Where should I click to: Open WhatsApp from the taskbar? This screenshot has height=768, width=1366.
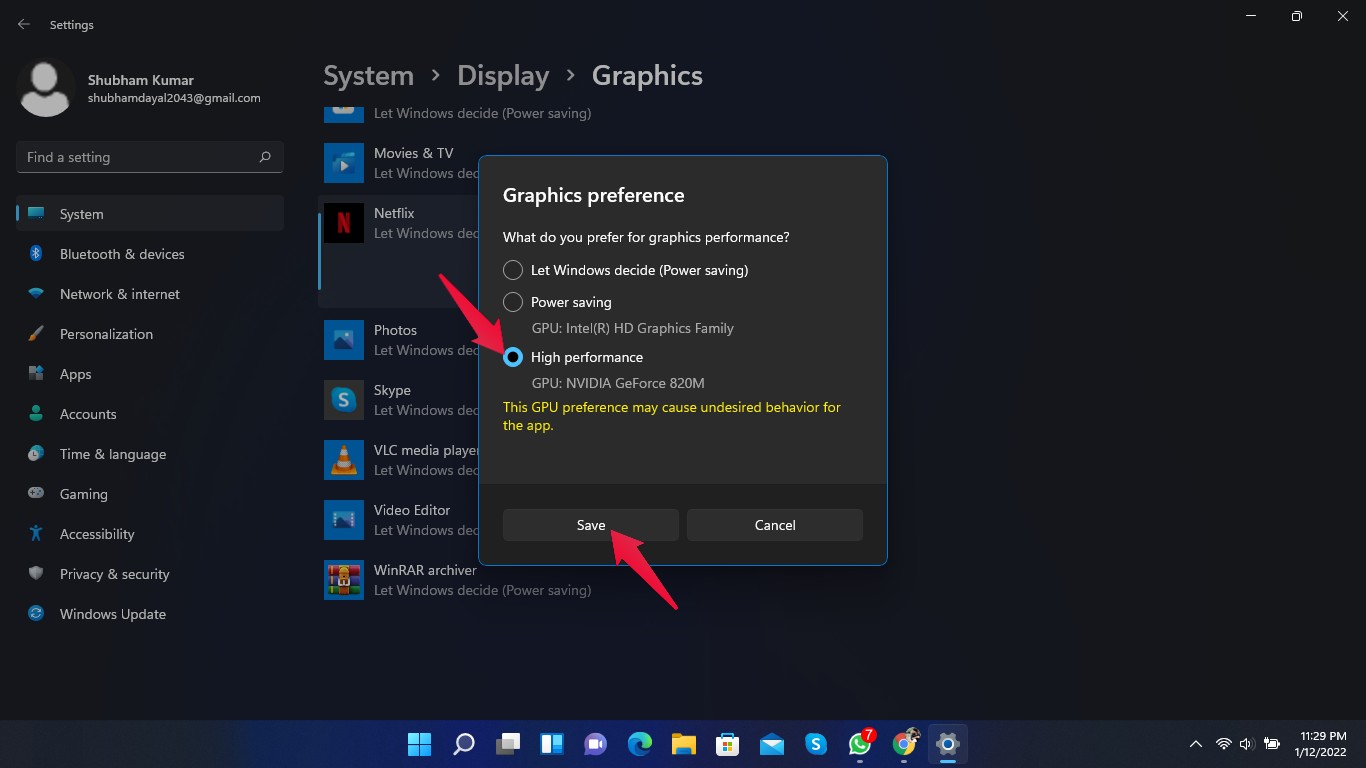860,744
